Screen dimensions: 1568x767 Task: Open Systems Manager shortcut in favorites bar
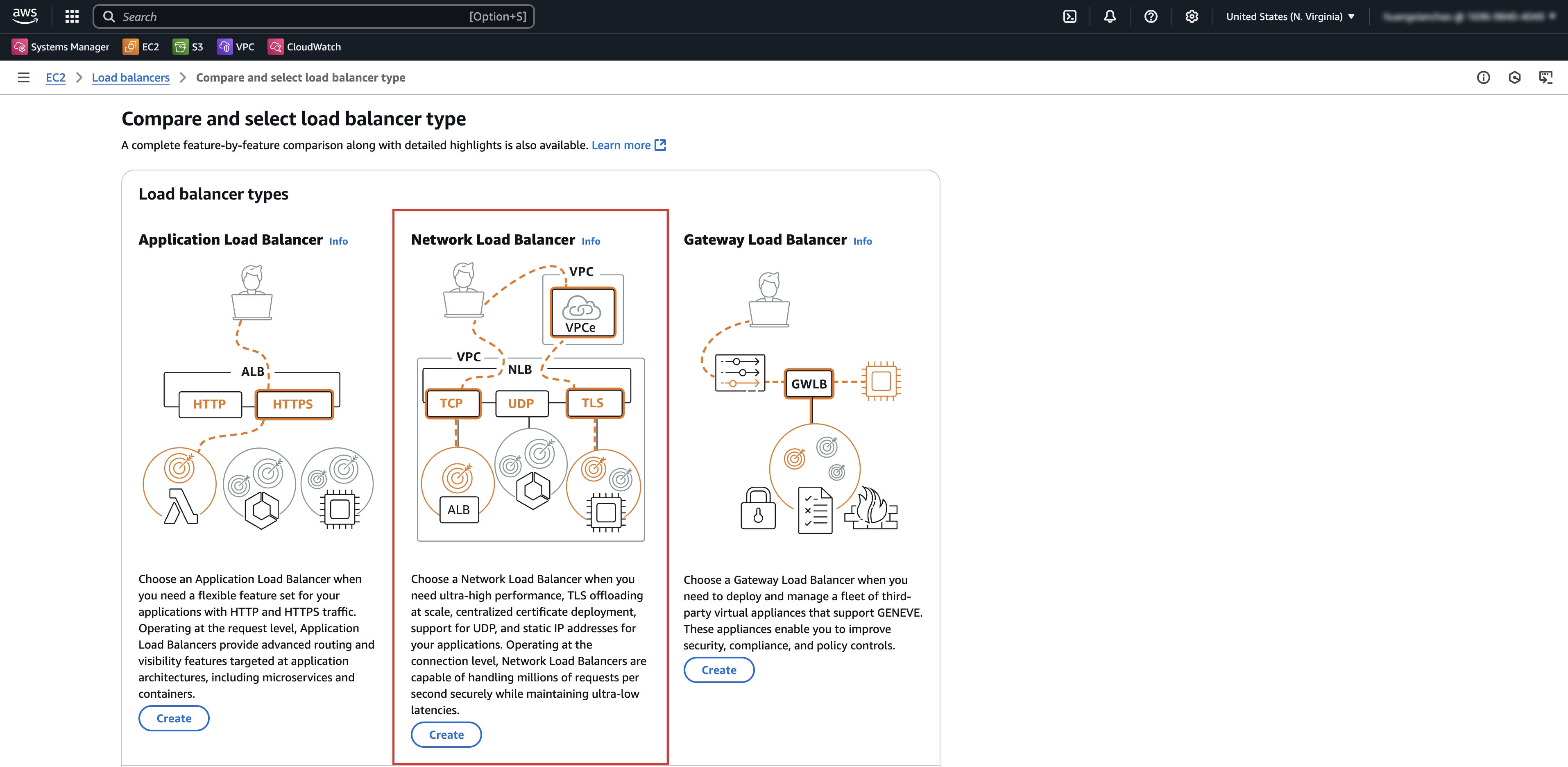(x=61, y=47)
